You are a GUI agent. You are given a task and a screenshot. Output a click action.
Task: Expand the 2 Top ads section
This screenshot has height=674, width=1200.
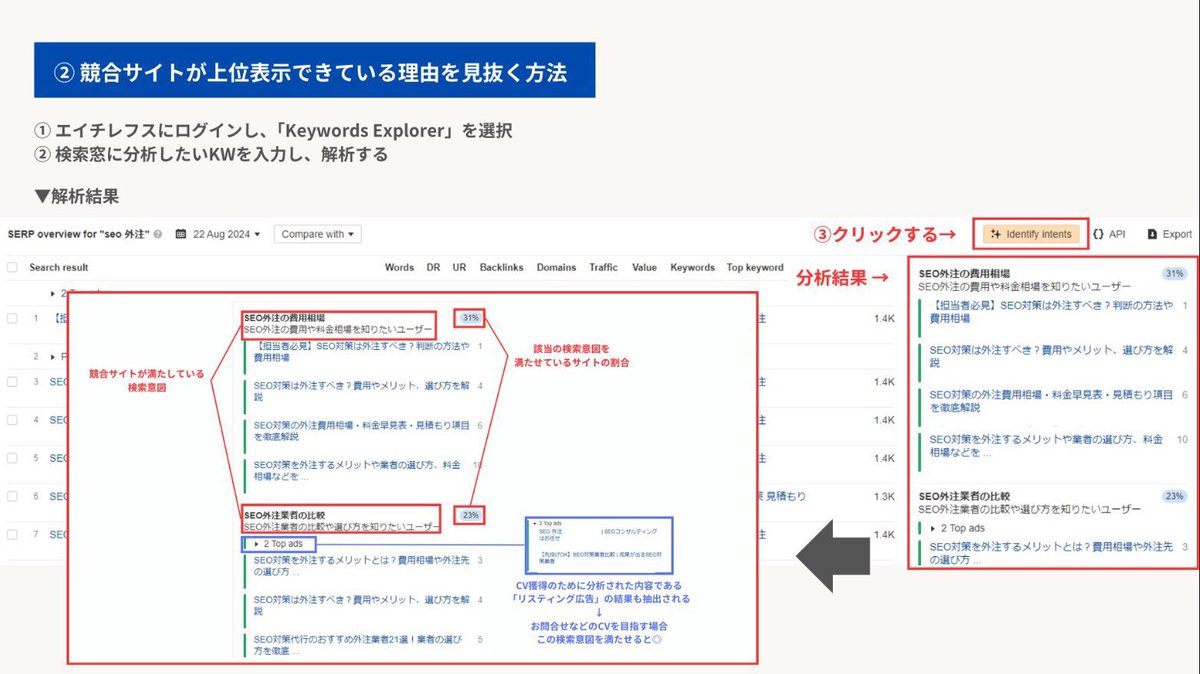tap(278, 543)
